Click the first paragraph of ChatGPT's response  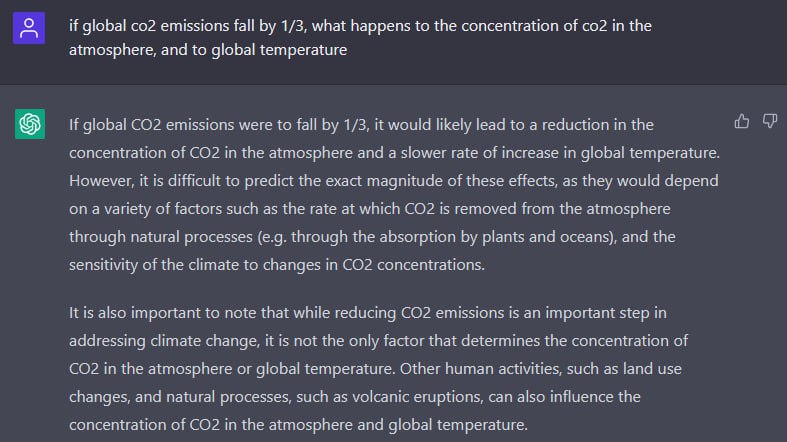pyautogui.click(x=395, y=194)
